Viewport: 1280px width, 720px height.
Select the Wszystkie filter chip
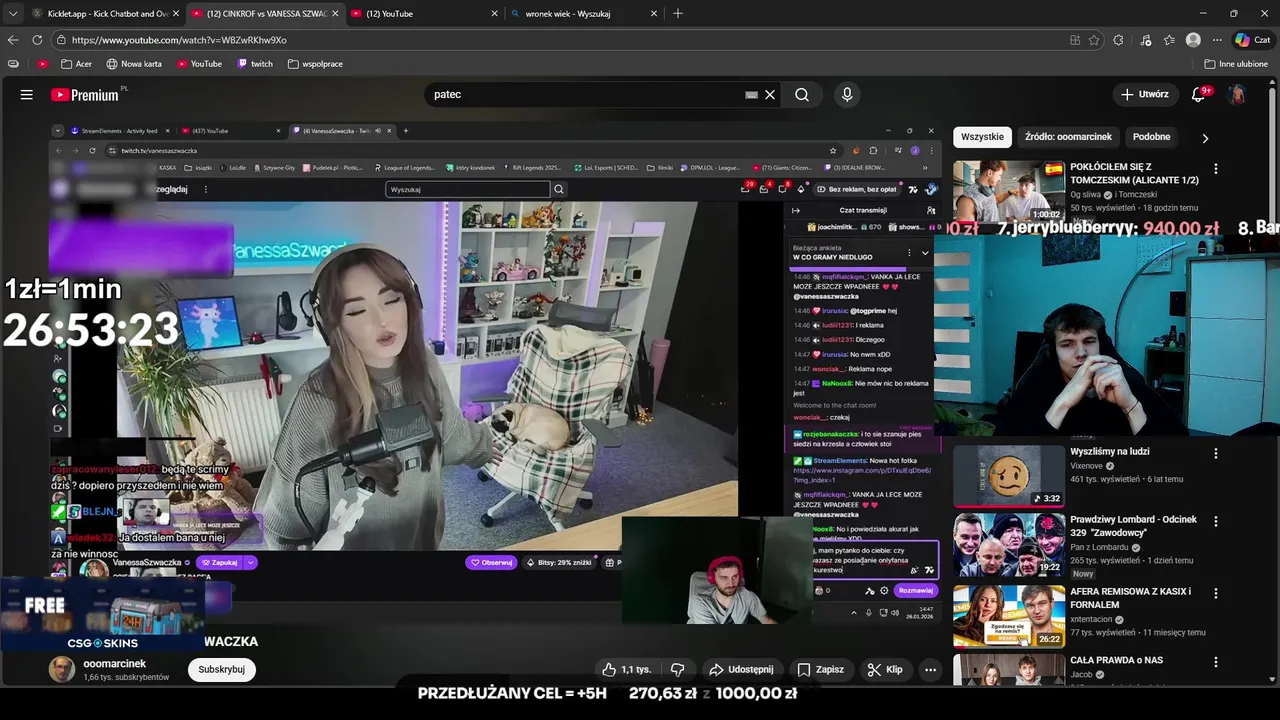coord(982,137)
